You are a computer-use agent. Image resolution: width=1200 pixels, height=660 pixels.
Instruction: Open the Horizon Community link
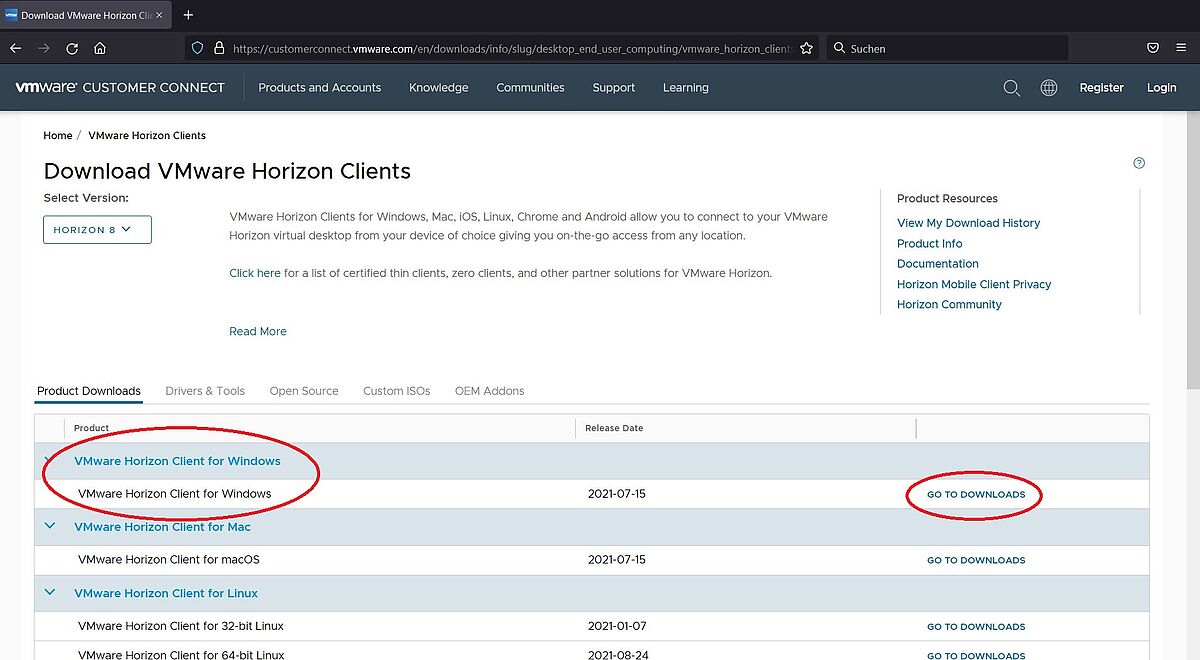coord(950,304)
